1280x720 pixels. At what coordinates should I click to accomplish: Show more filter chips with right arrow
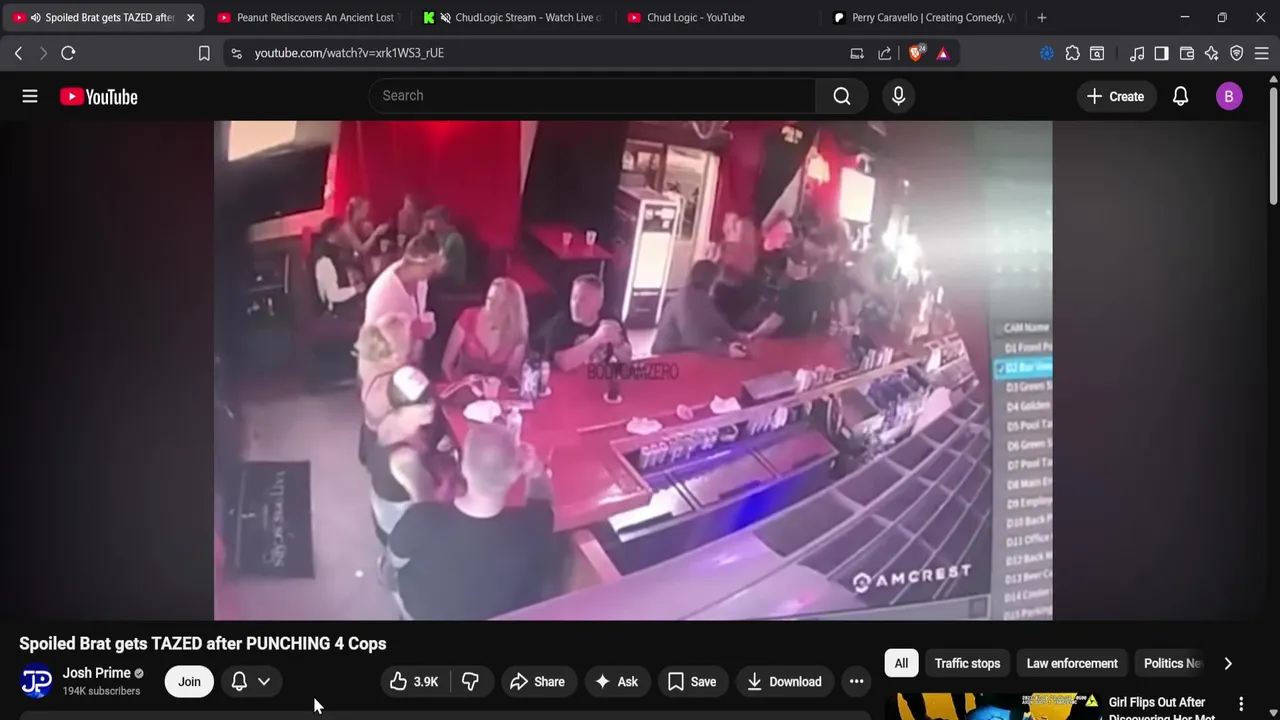click(x=1228, y=663)
